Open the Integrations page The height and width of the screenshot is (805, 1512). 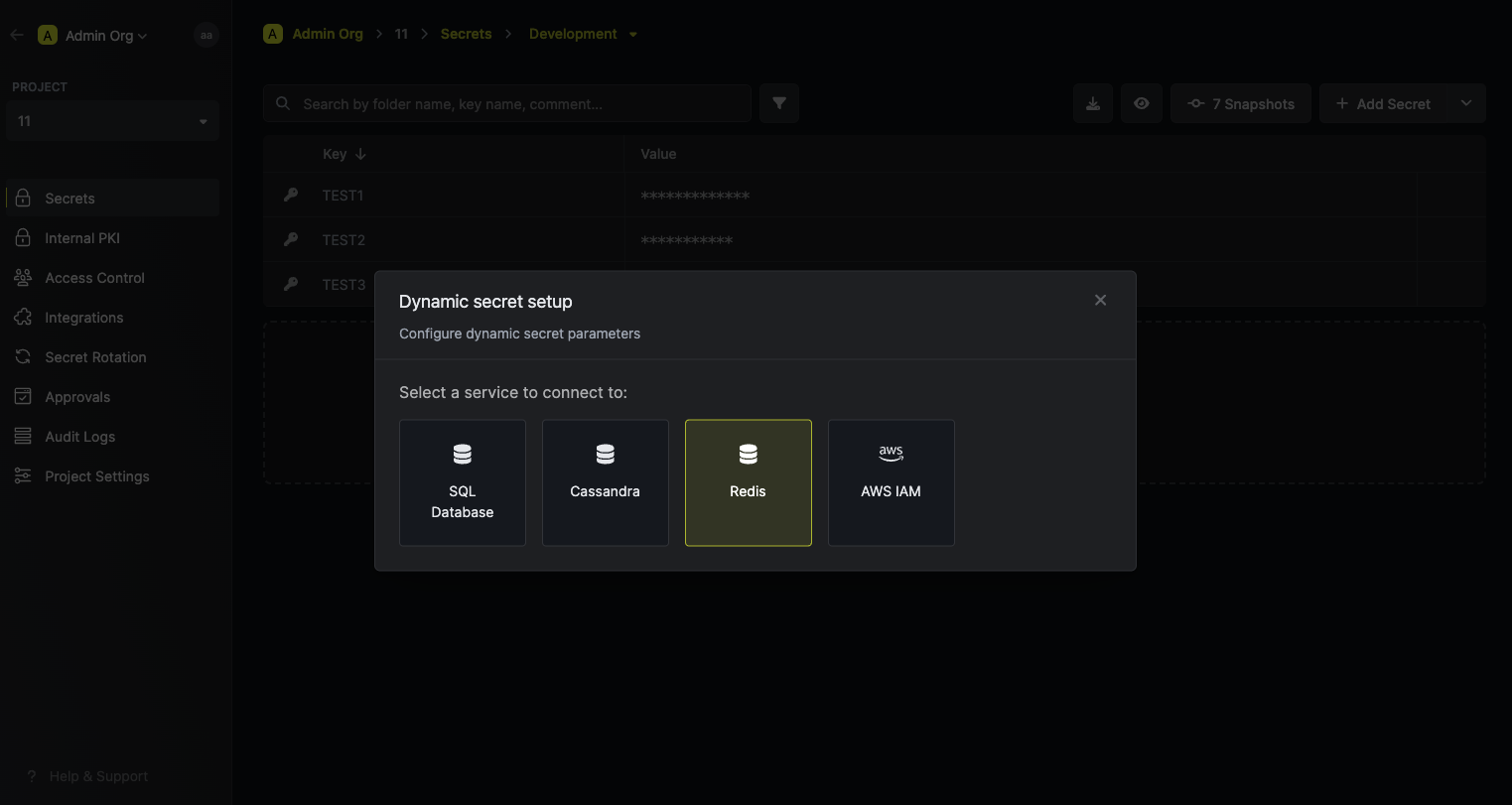coord(112,318)
